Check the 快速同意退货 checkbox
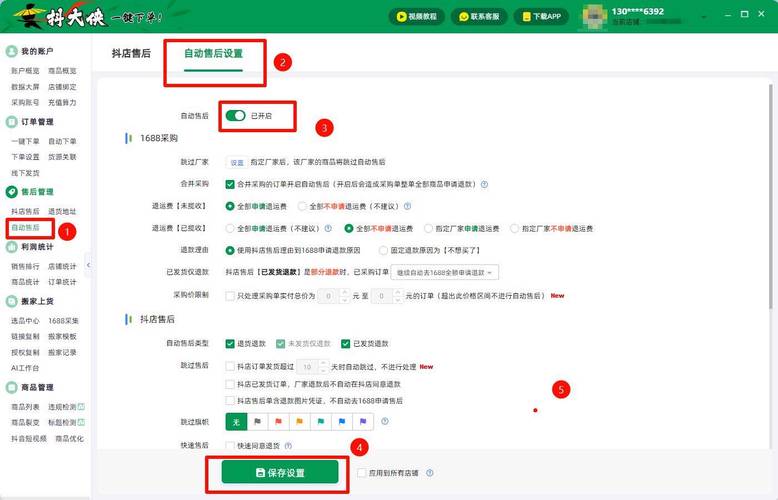 pos(230,445)
